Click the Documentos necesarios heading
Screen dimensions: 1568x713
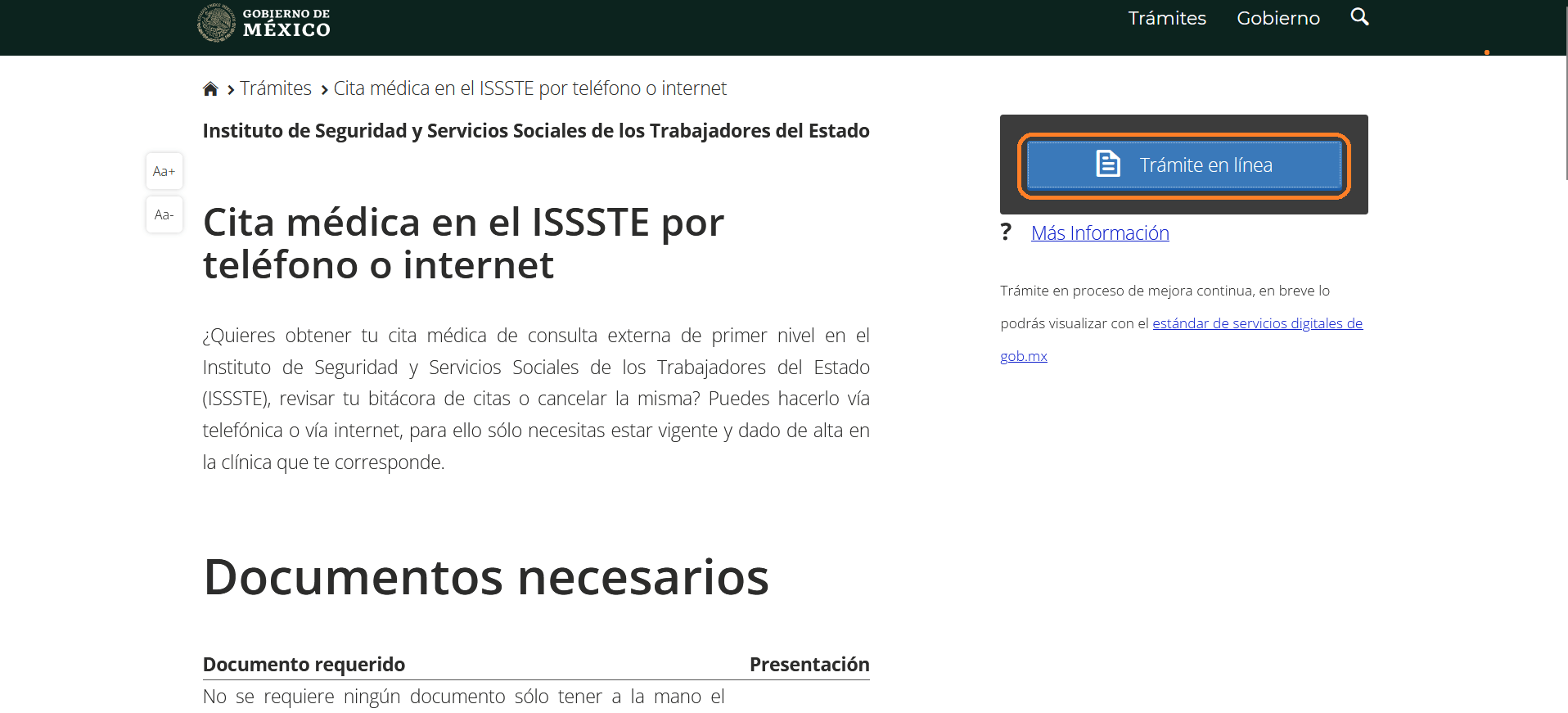(486, 577)
